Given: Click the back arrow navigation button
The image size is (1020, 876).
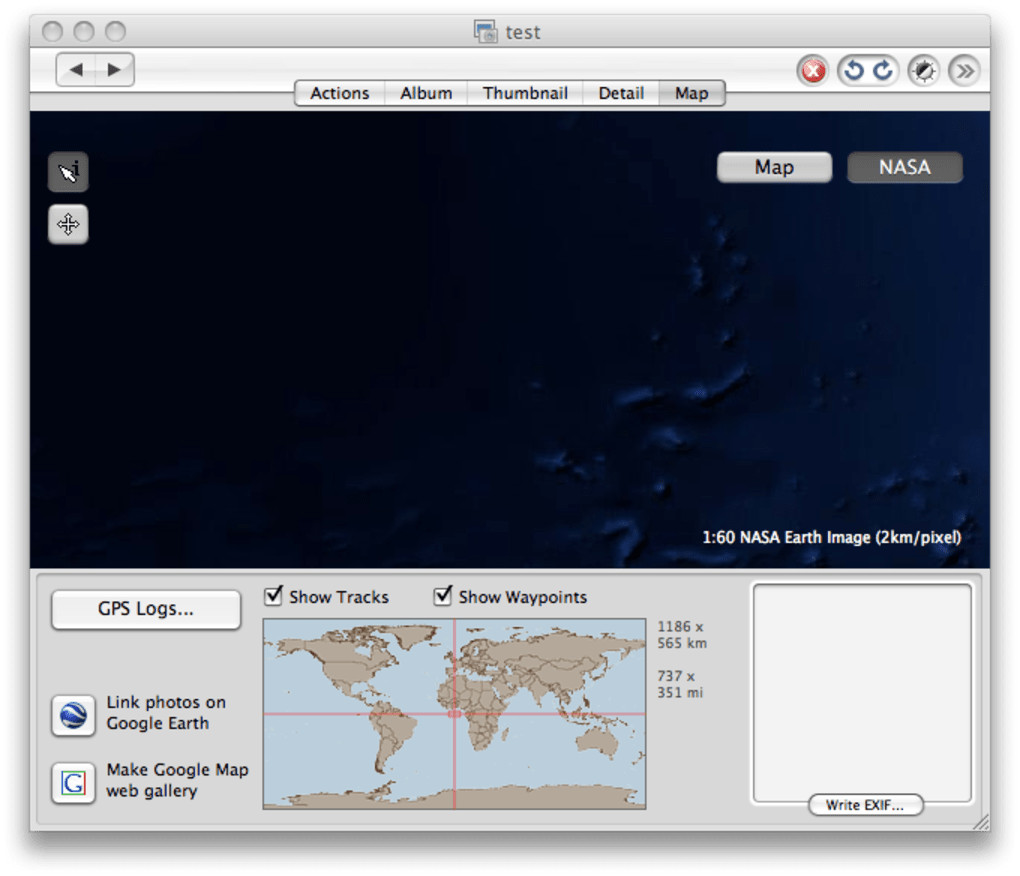Looking at the screenshot, I should [75, 70].
